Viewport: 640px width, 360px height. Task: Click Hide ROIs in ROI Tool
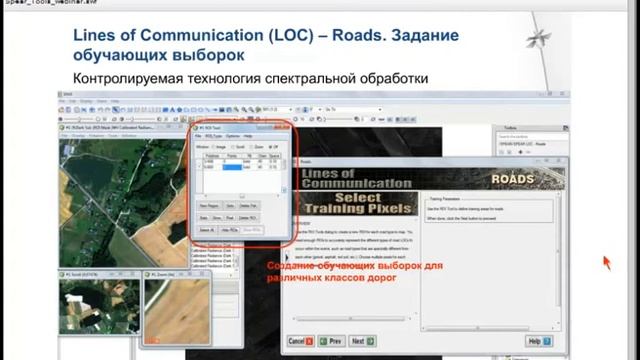tap(229, 230)
